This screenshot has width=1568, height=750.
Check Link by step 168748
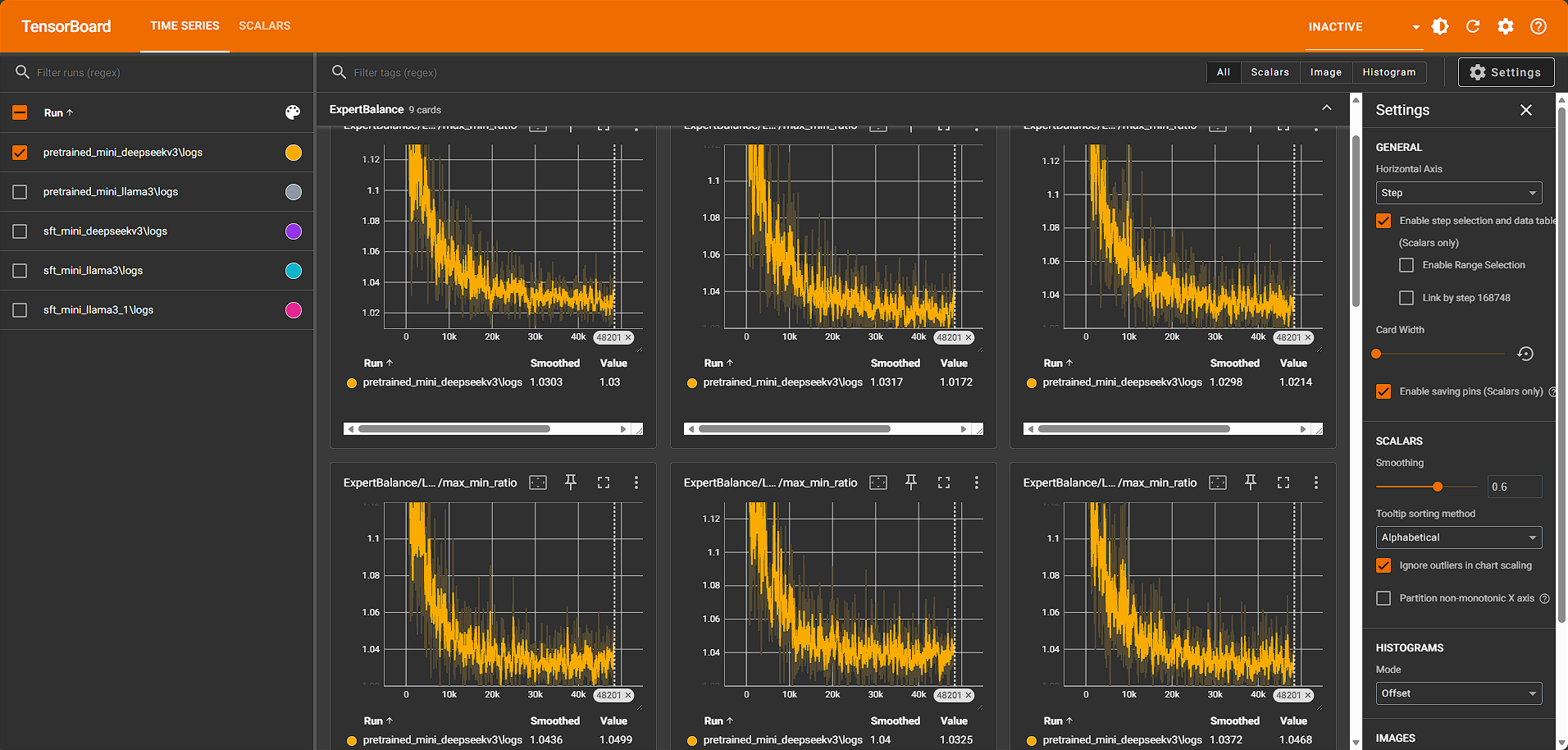point(1406,298)
